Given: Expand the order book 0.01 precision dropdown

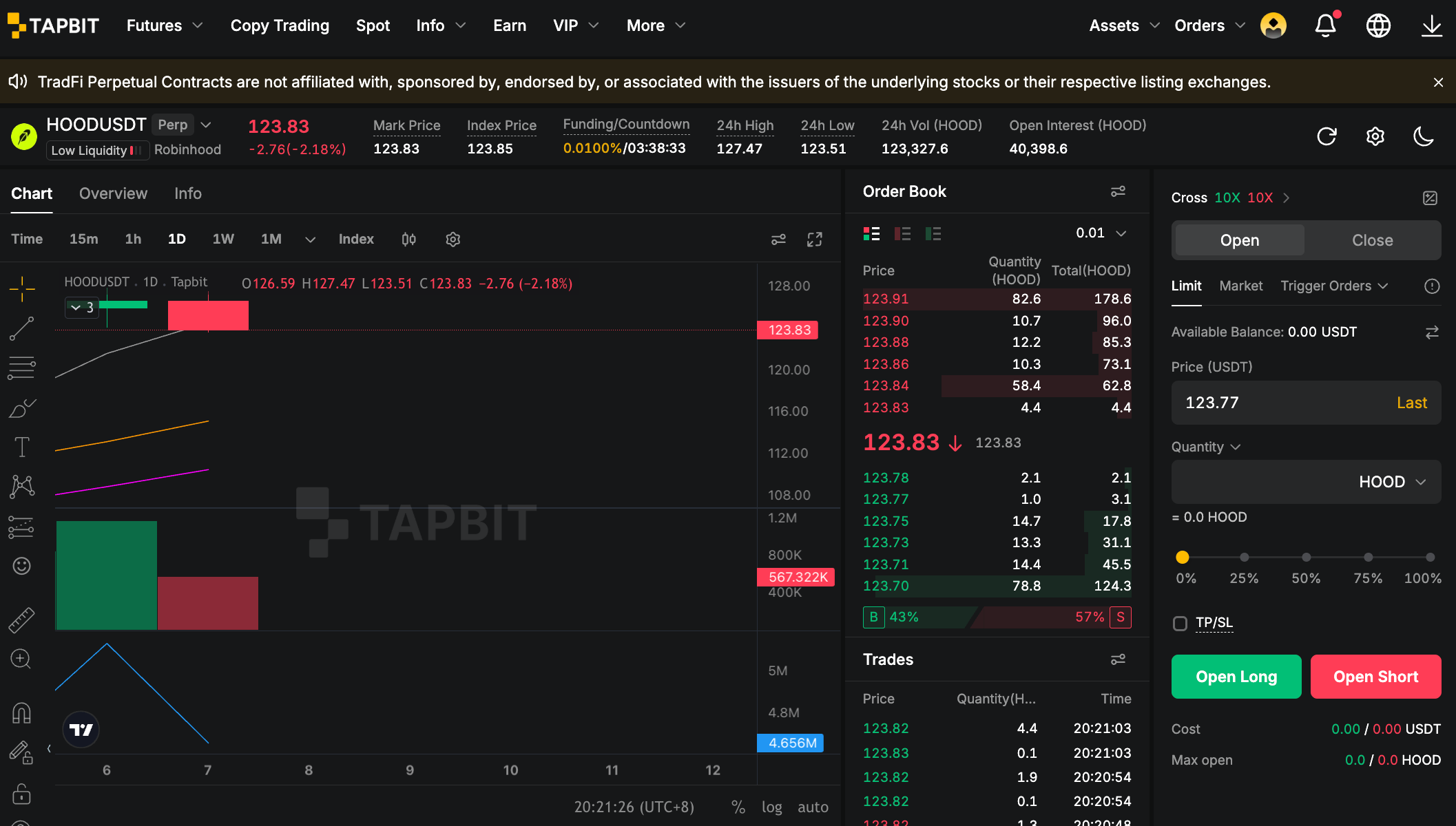Looking at the screenshot, I should [x=1101, y=233].
